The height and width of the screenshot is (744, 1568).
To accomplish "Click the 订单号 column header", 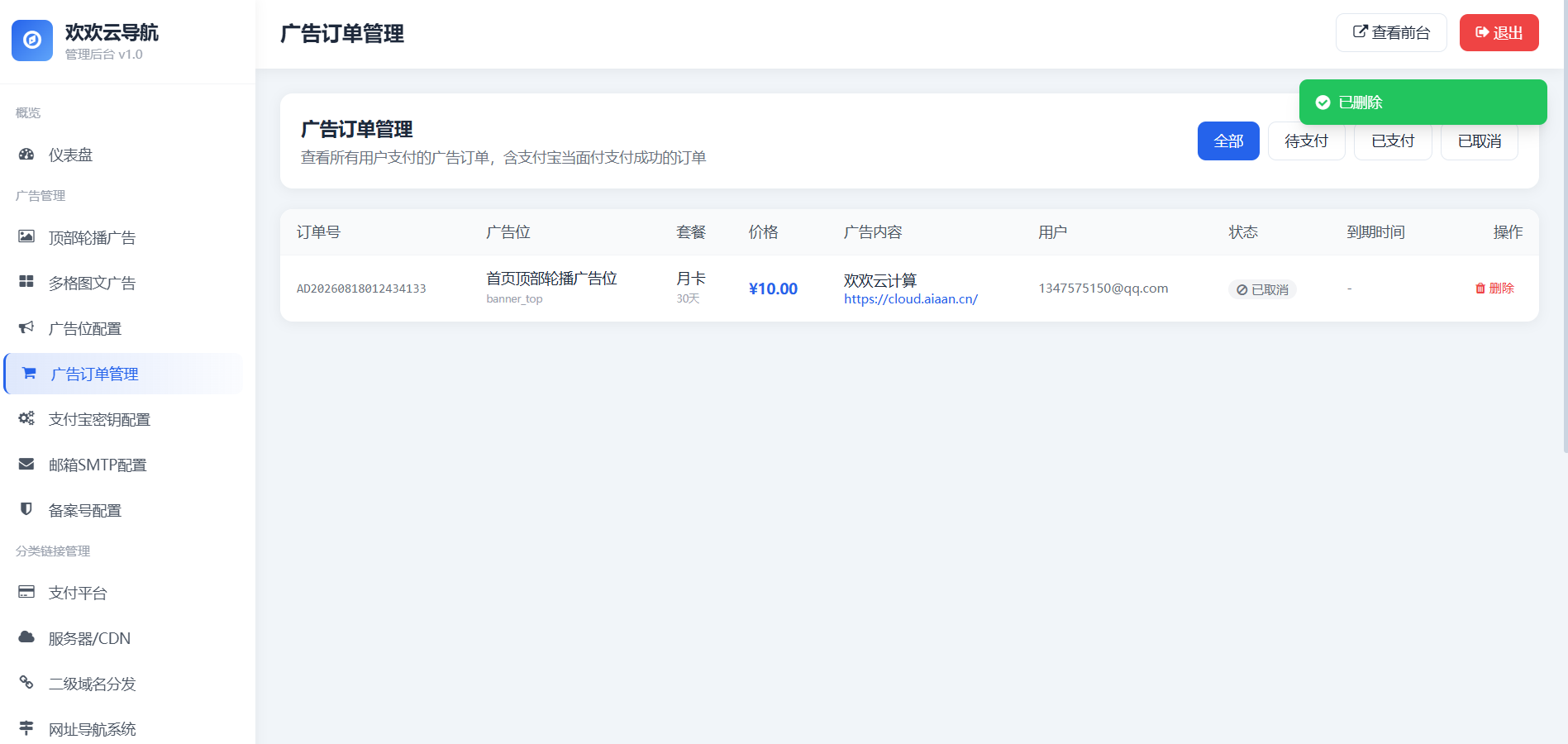I will [318, 232].
